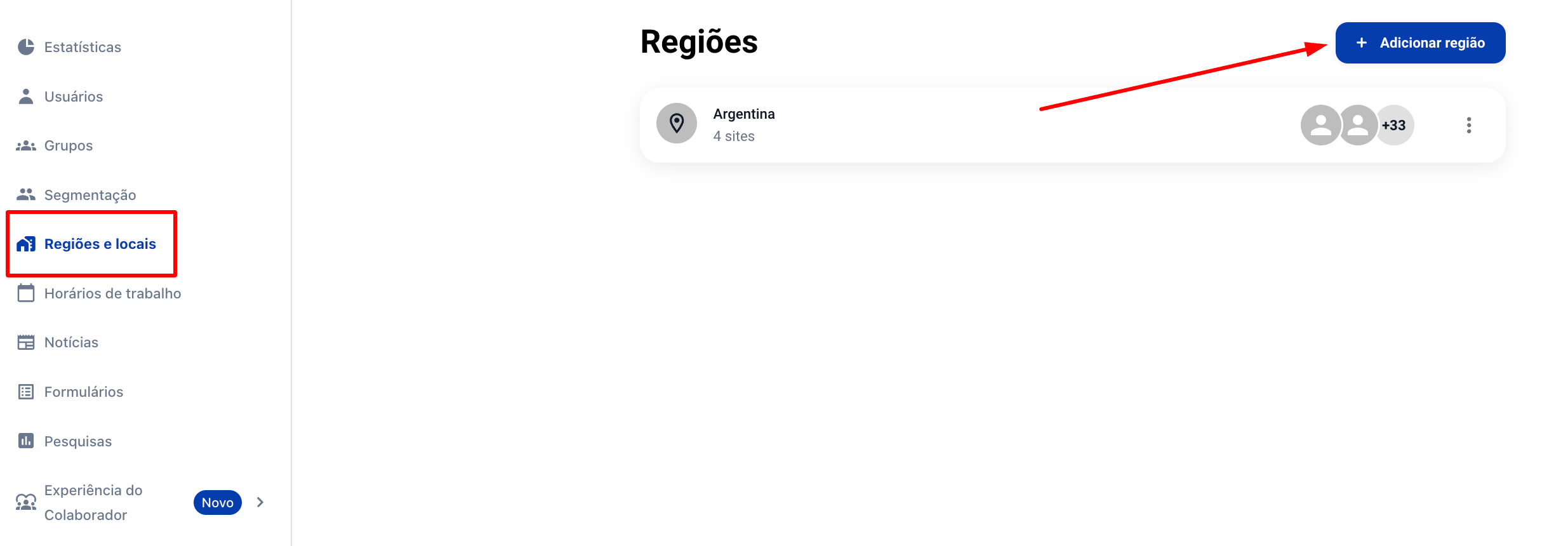Click the Formulários list icon
The image size is (1568, 546).
click(26, 392)
